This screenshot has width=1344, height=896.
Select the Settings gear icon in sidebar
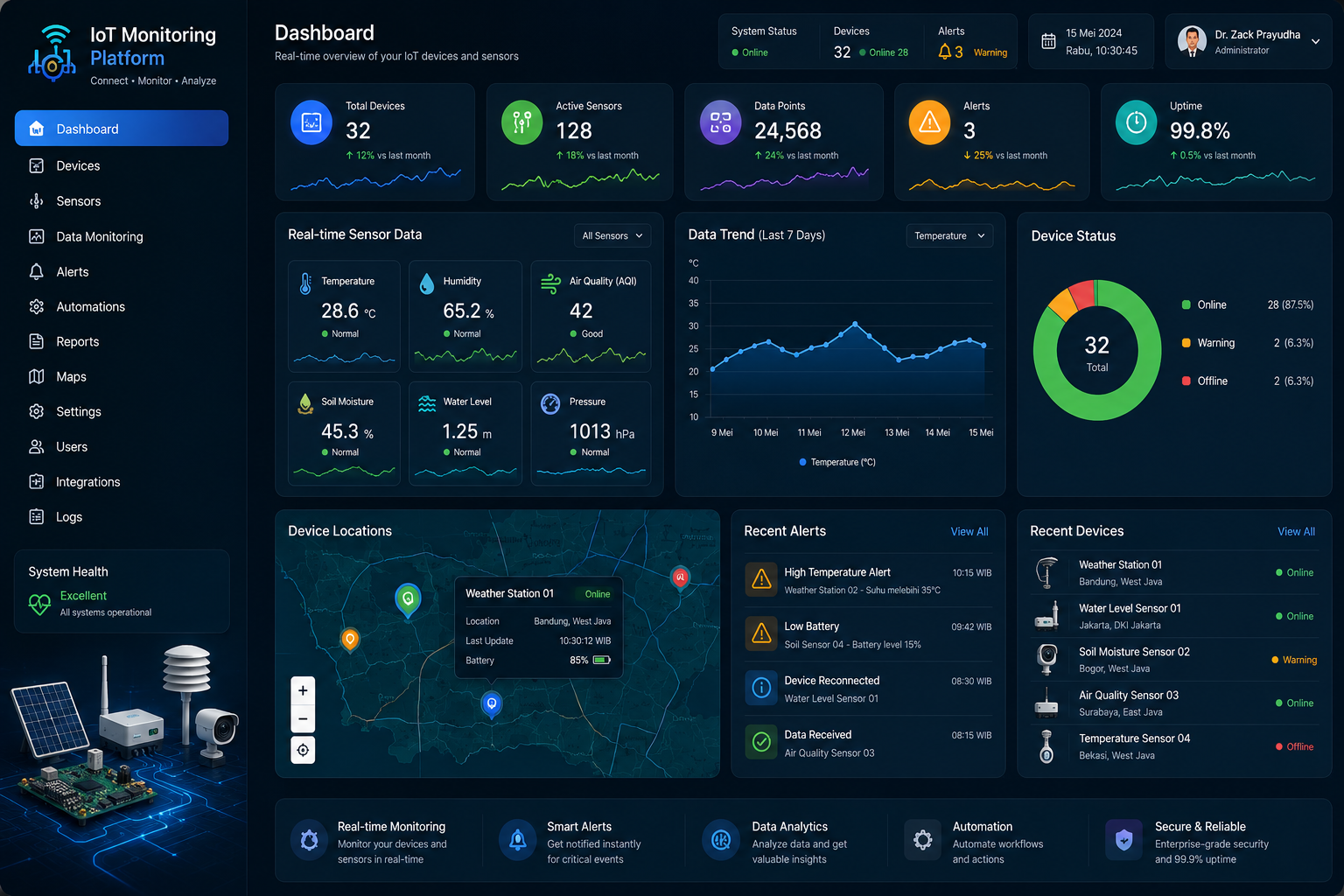[x=36, y=411]
